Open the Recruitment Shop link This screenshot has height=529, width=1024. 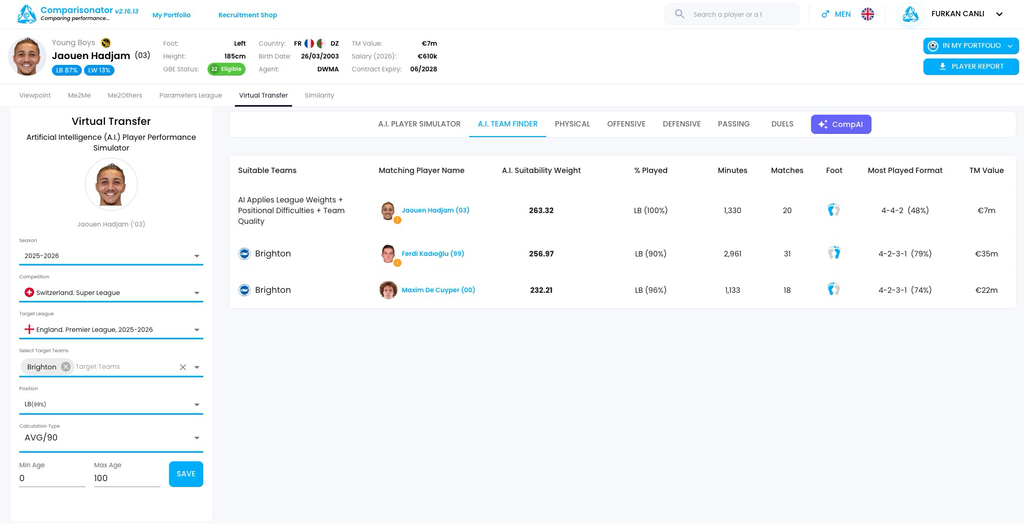[248, 15]
